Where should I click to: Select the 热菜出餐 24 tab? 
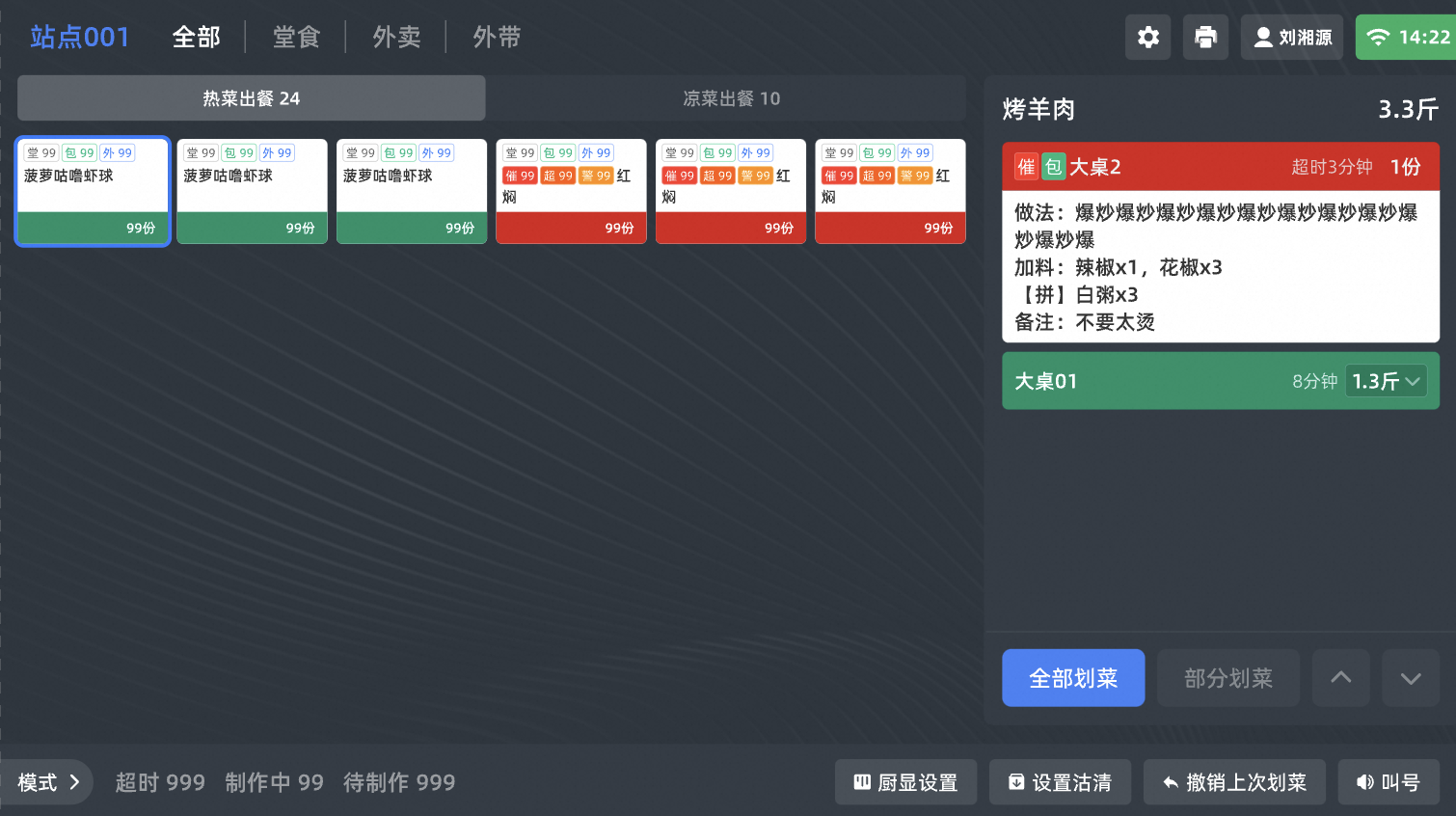[x=251, y=98]
